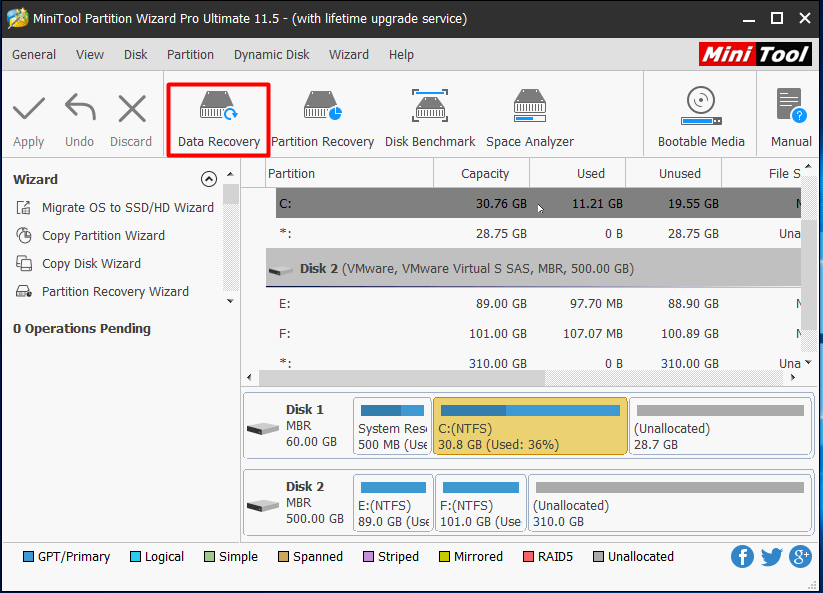Open MiniTool's Facebook page icon

[x=742, y=556]
